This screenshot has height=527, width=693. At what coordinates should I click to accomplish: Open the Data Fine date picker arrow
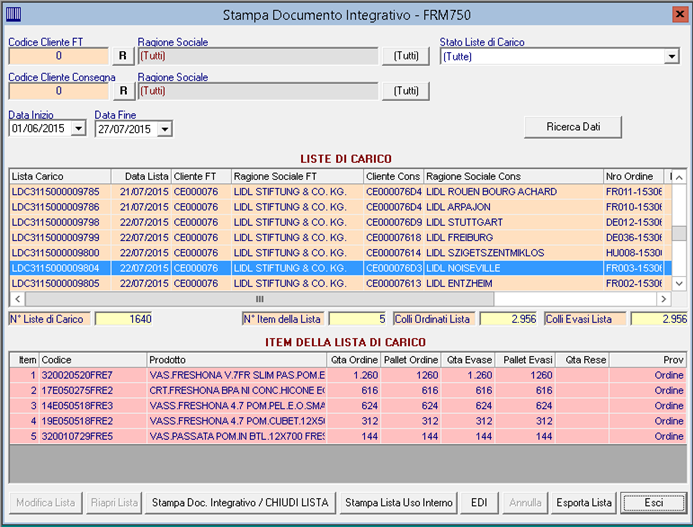(x=165, y=130)
